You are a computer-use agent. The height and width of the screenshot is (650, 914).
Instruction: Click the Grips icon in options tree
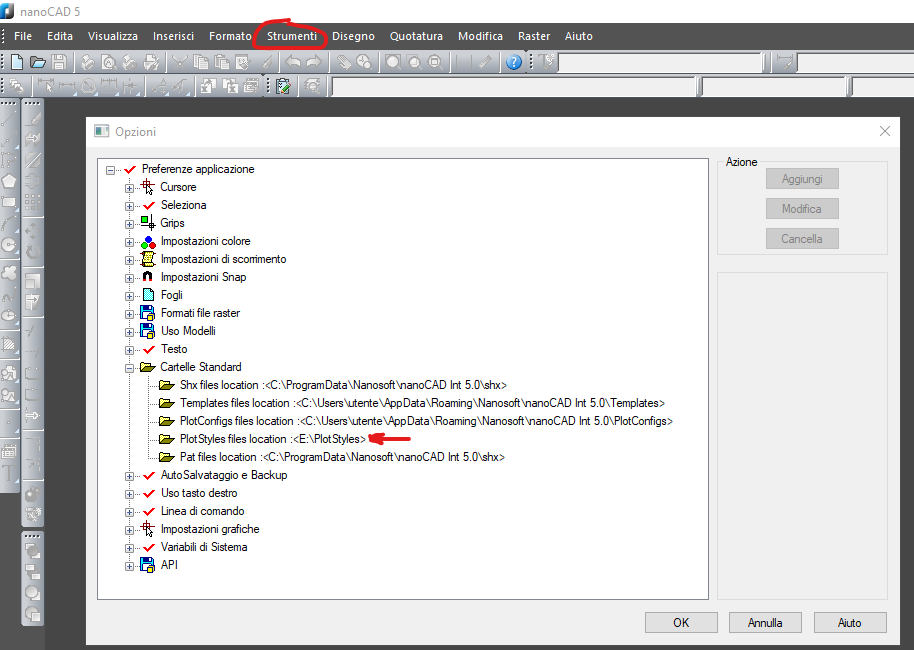point(148,223)
